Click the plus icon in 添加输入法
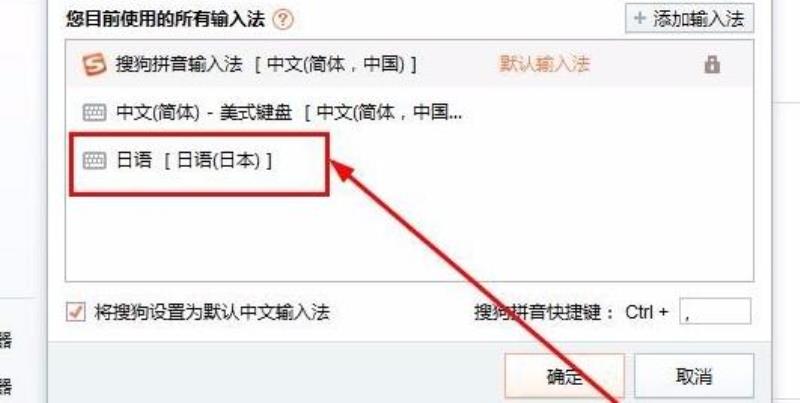Viewport: 800px width, 403px height. point(639,19)
